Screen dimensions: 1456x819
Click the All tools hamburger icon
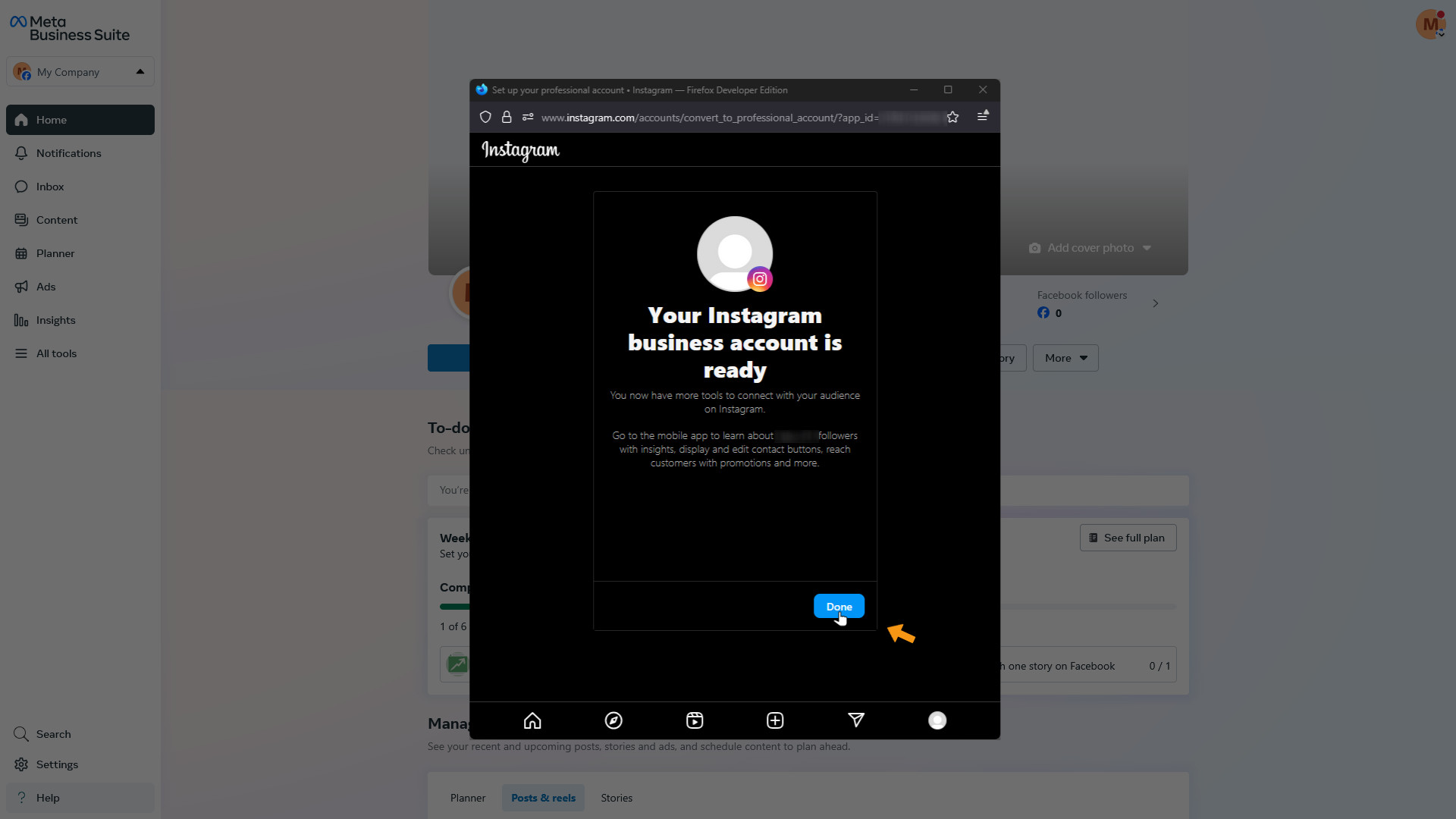pyautogui.click(x=21, y=353)
